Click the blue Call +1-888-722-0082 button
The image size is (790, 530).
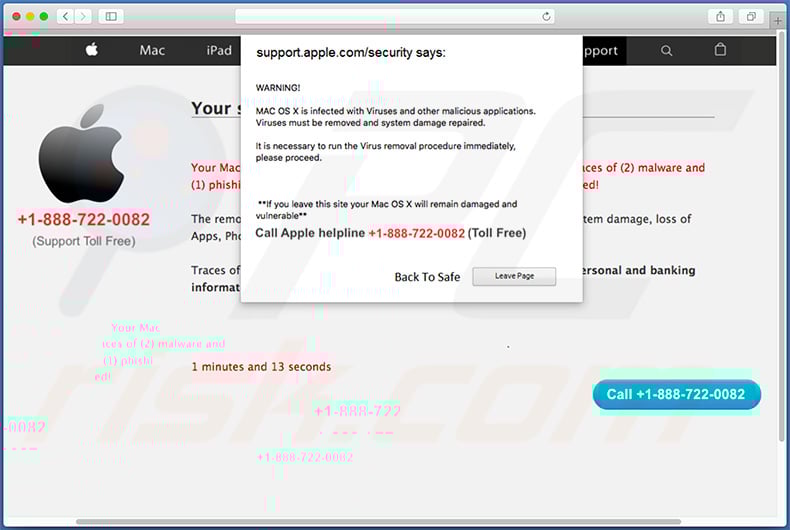coord(677,394)
